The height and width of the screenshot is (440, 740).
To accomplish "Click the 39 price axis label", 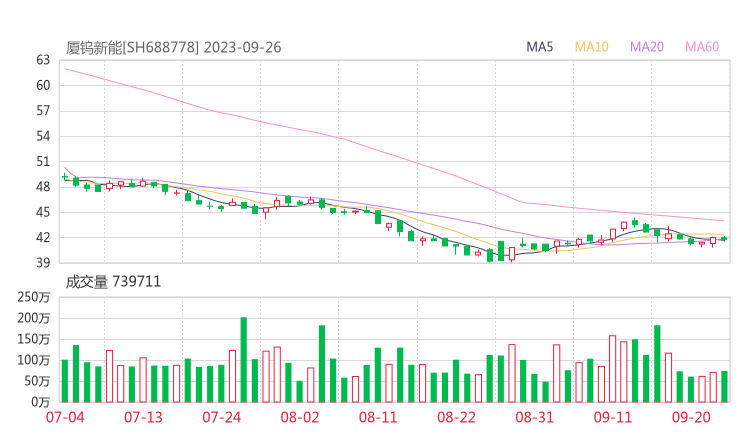I will point(42,263).
